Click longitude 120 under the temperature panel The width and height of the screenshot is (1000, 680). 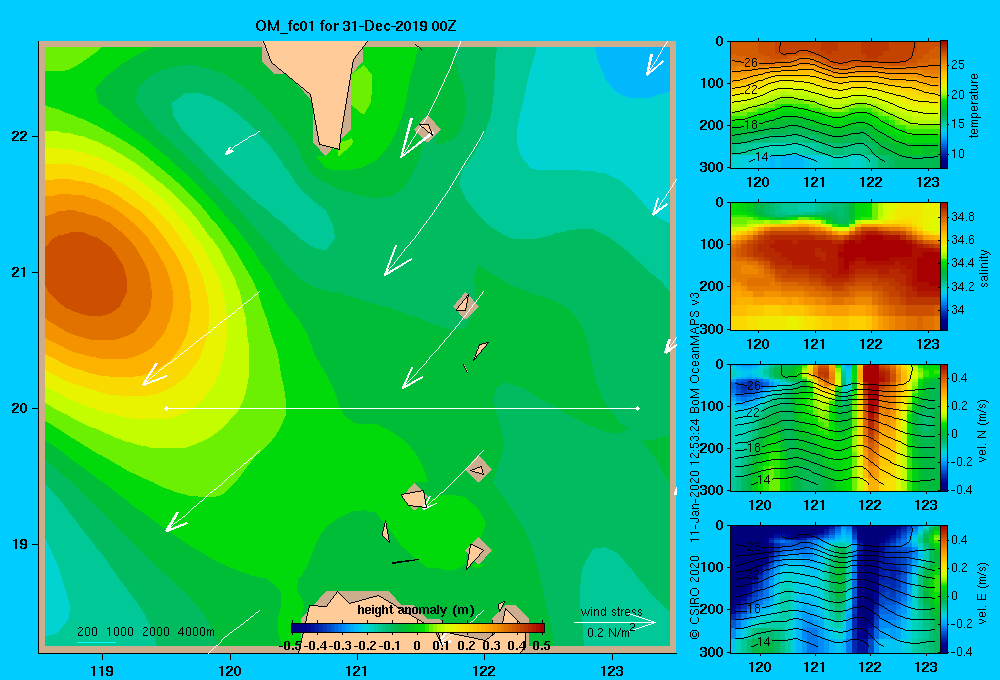pyautogui.click(x=758, y=182)
